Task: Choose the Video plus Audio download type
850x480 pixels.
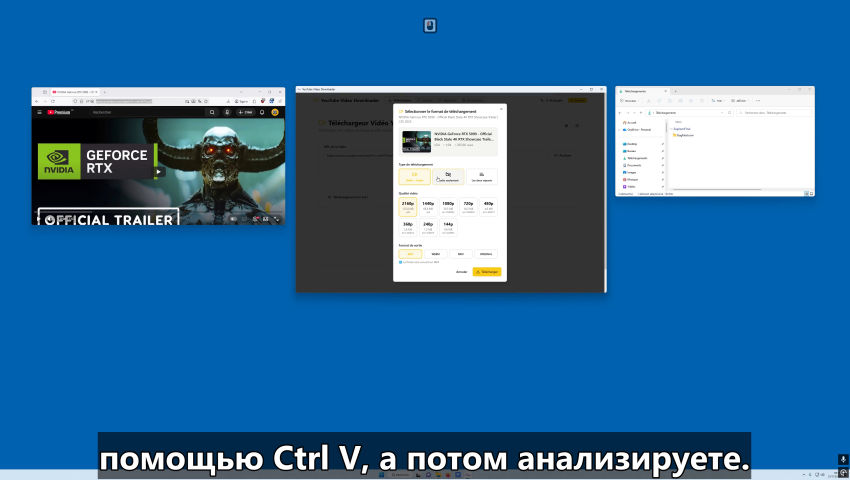Action: click(415, 176)
